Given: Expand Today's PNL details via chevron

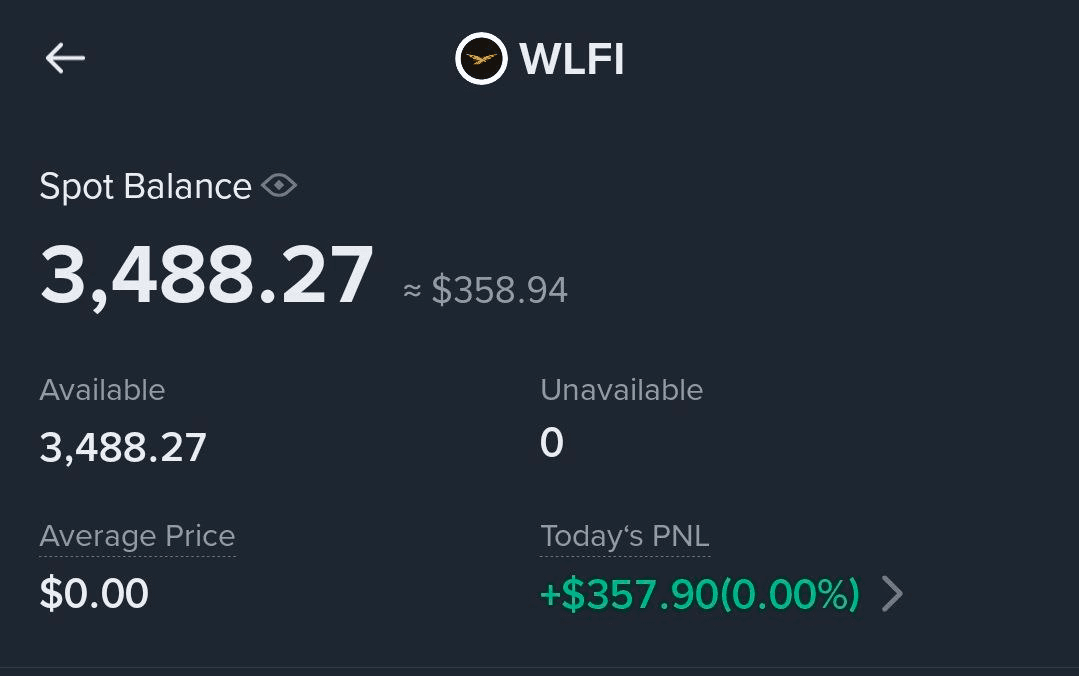Looking at the screenshot, I should point(892,595).
